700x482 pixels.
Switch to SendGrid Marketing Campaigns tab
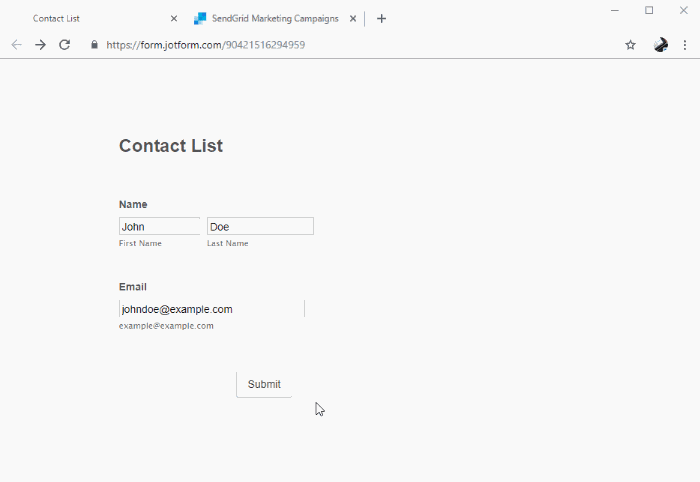point(274,19)
